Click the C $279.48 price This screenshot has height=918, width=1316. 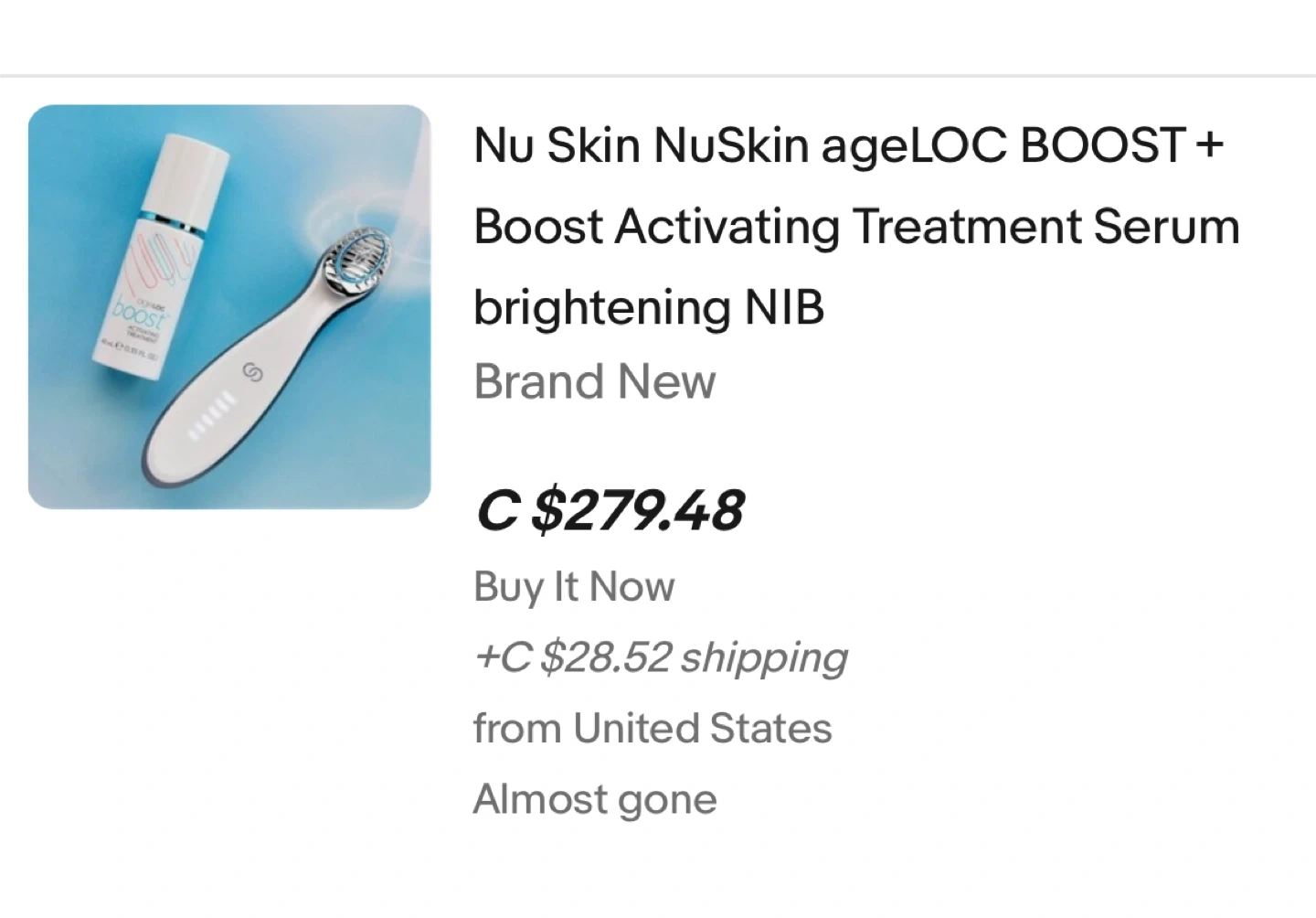tap(610, 510)
